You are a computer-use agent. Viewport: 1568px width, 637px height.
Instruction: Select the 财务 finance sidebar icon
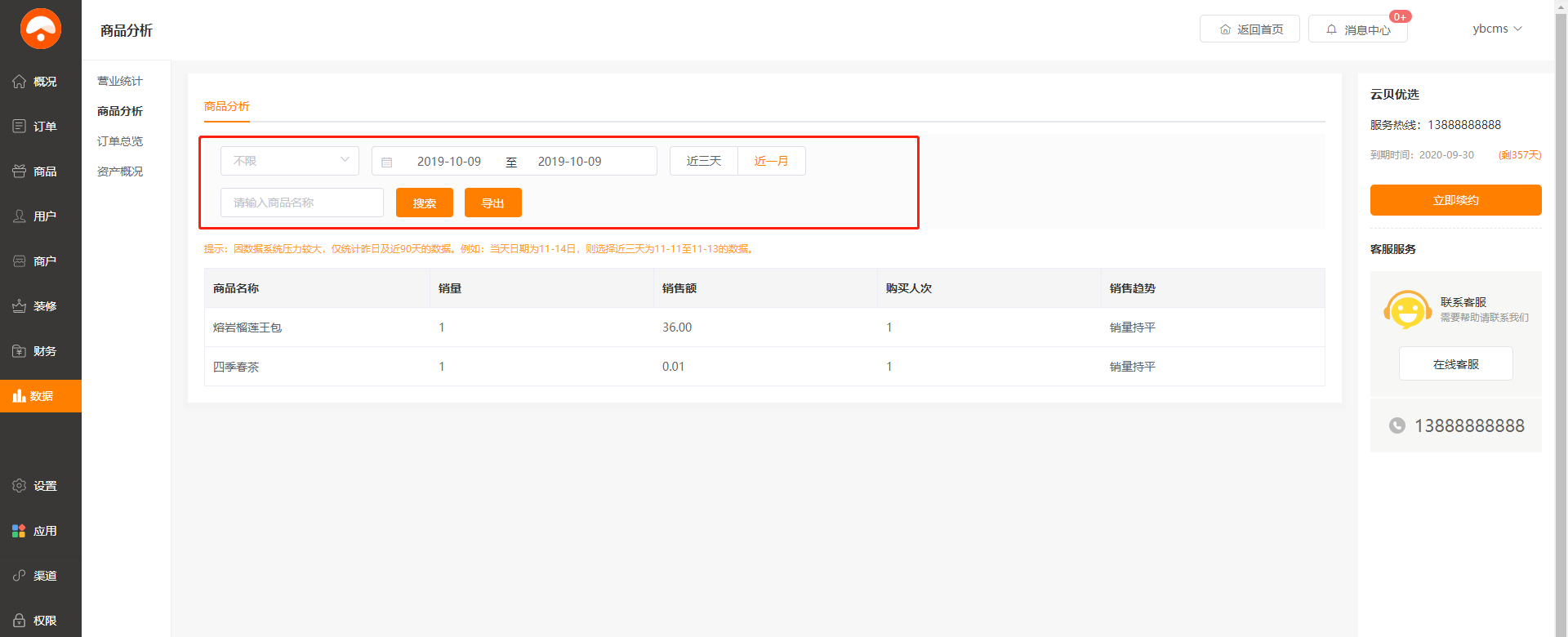[20, 351]
